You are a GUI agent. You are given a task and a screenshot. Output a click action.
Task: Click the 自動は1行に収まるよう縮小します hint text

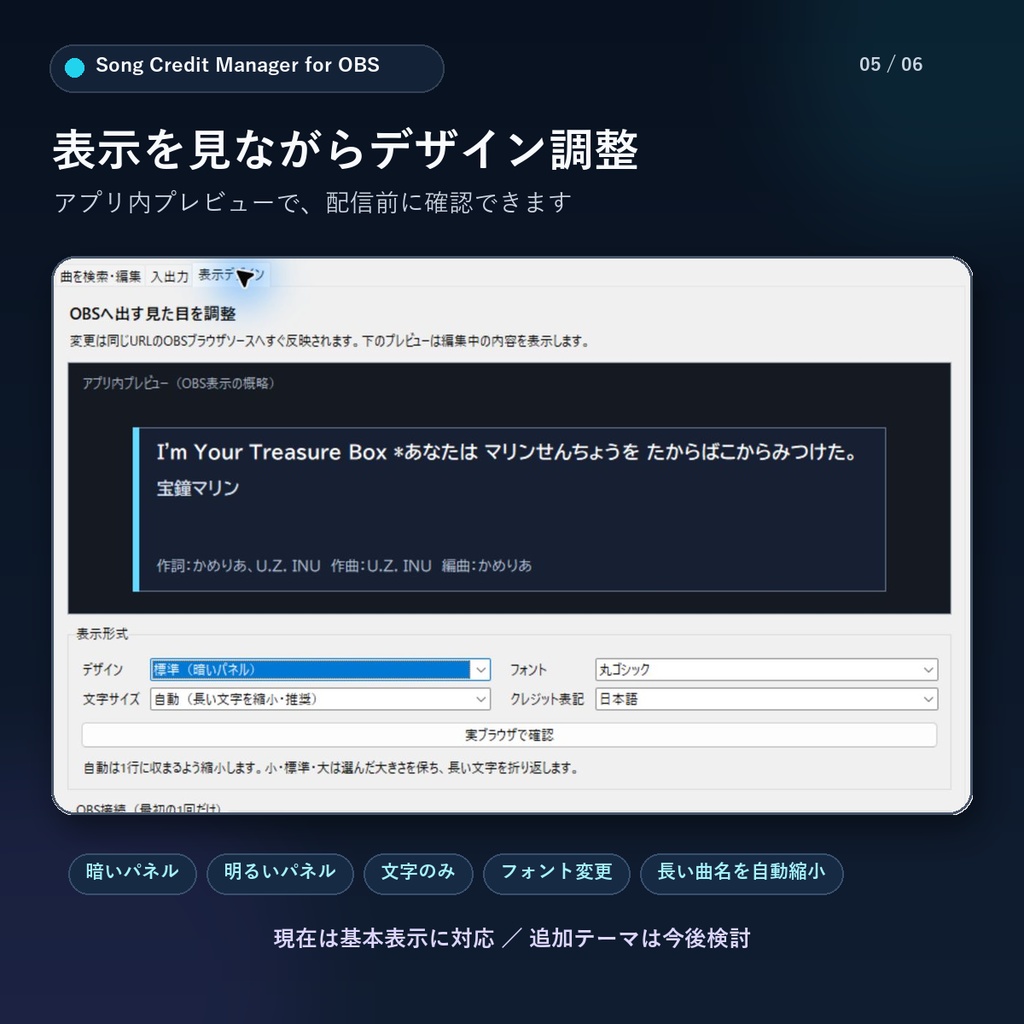point(330,768)
